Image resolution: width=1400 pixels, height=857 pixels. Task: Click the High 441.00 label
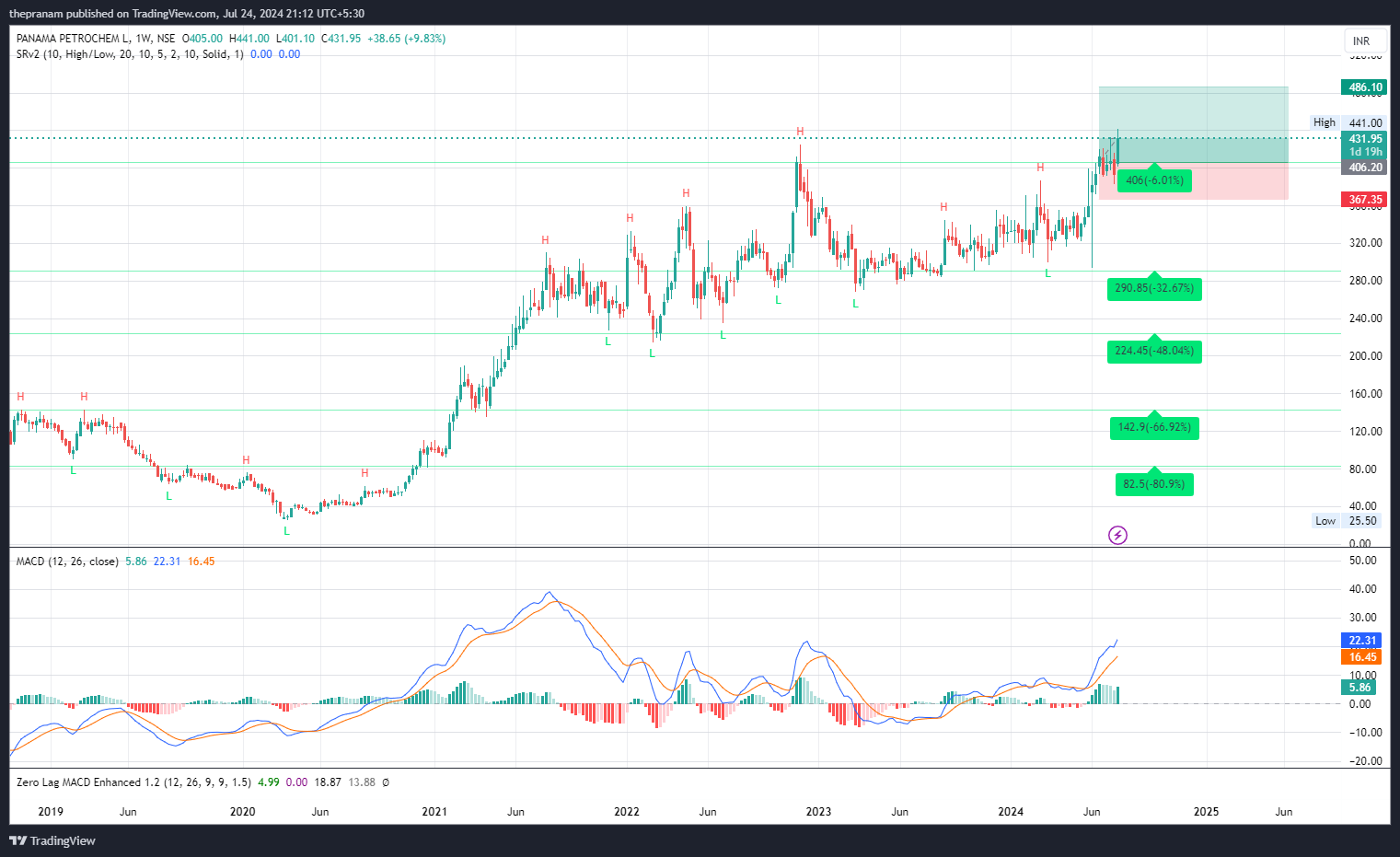1348,122
